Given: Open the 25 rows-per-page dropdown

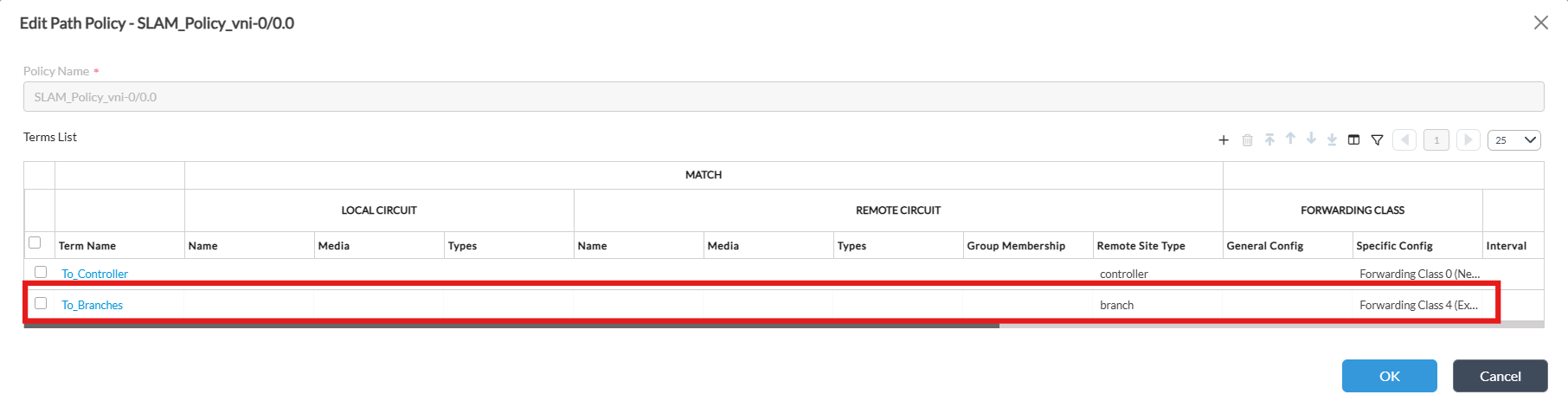Looking at the screenshot, I should (x=1513, y=140).
